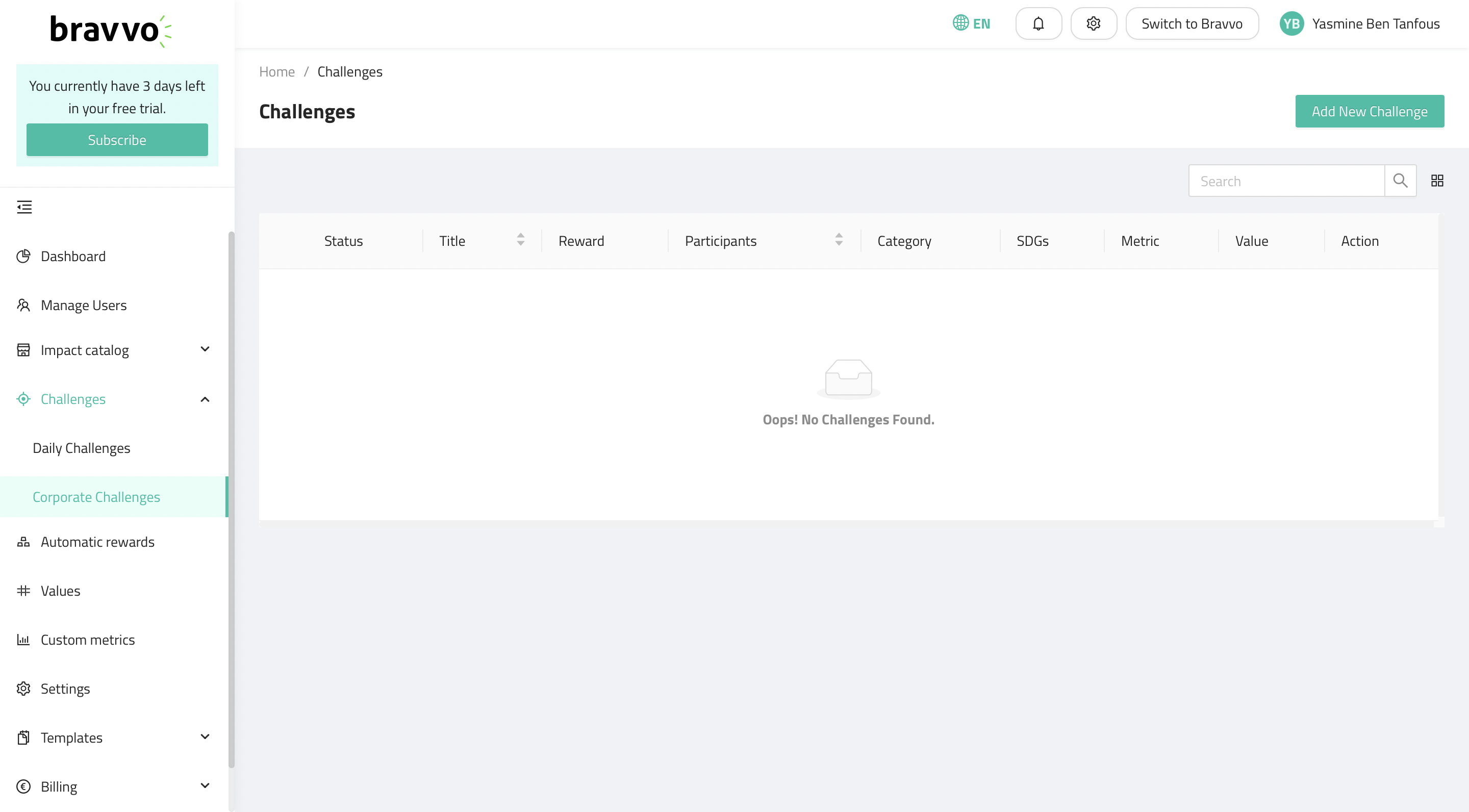Click into the Search field

tap(1286, 182)
